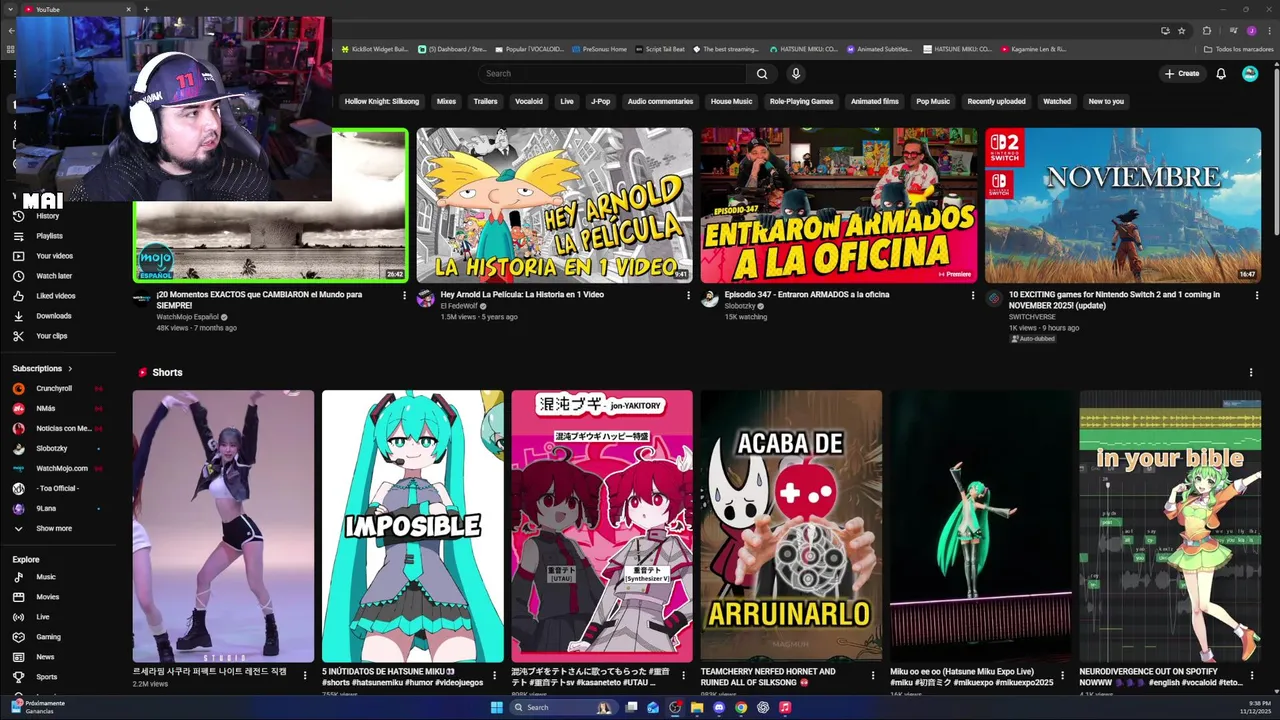Open the NMás subscription channel
The height and width of the screenshot is (720, 1280).
[46, 408]
